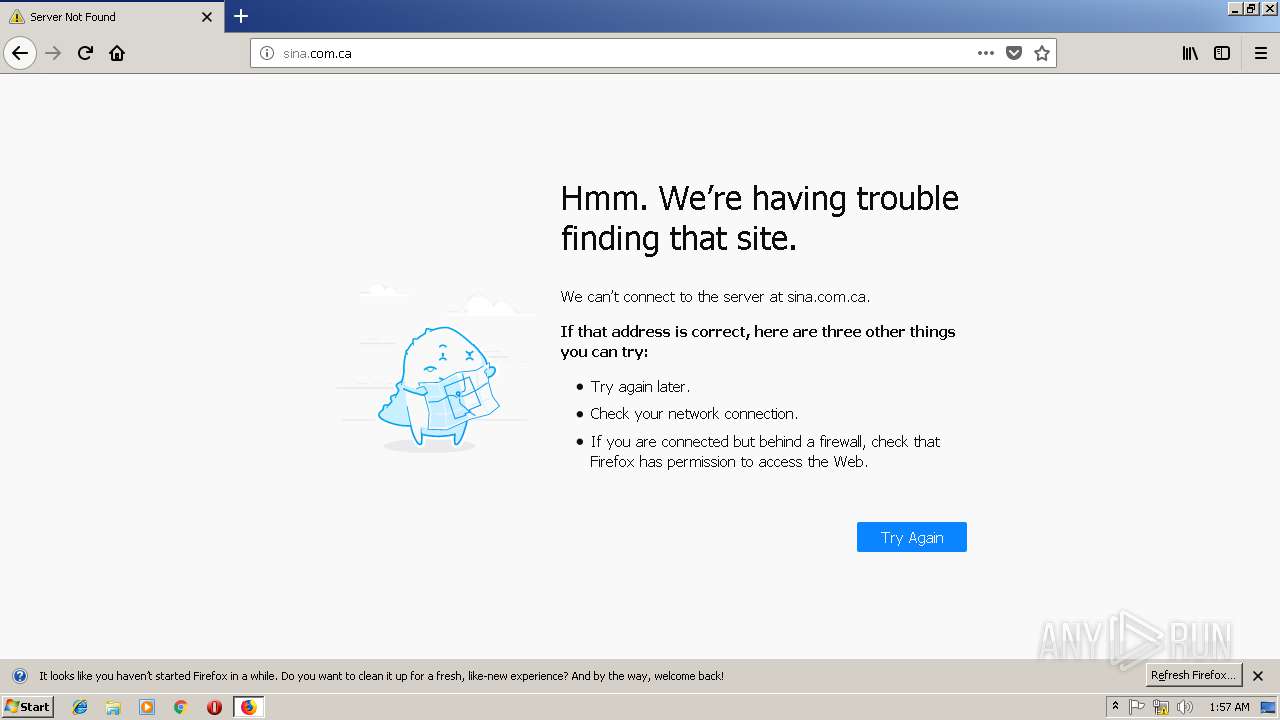This screenshot has height=720, width=1280.
Task: Open the media player taskbar icon
Action: coord(147,707)
